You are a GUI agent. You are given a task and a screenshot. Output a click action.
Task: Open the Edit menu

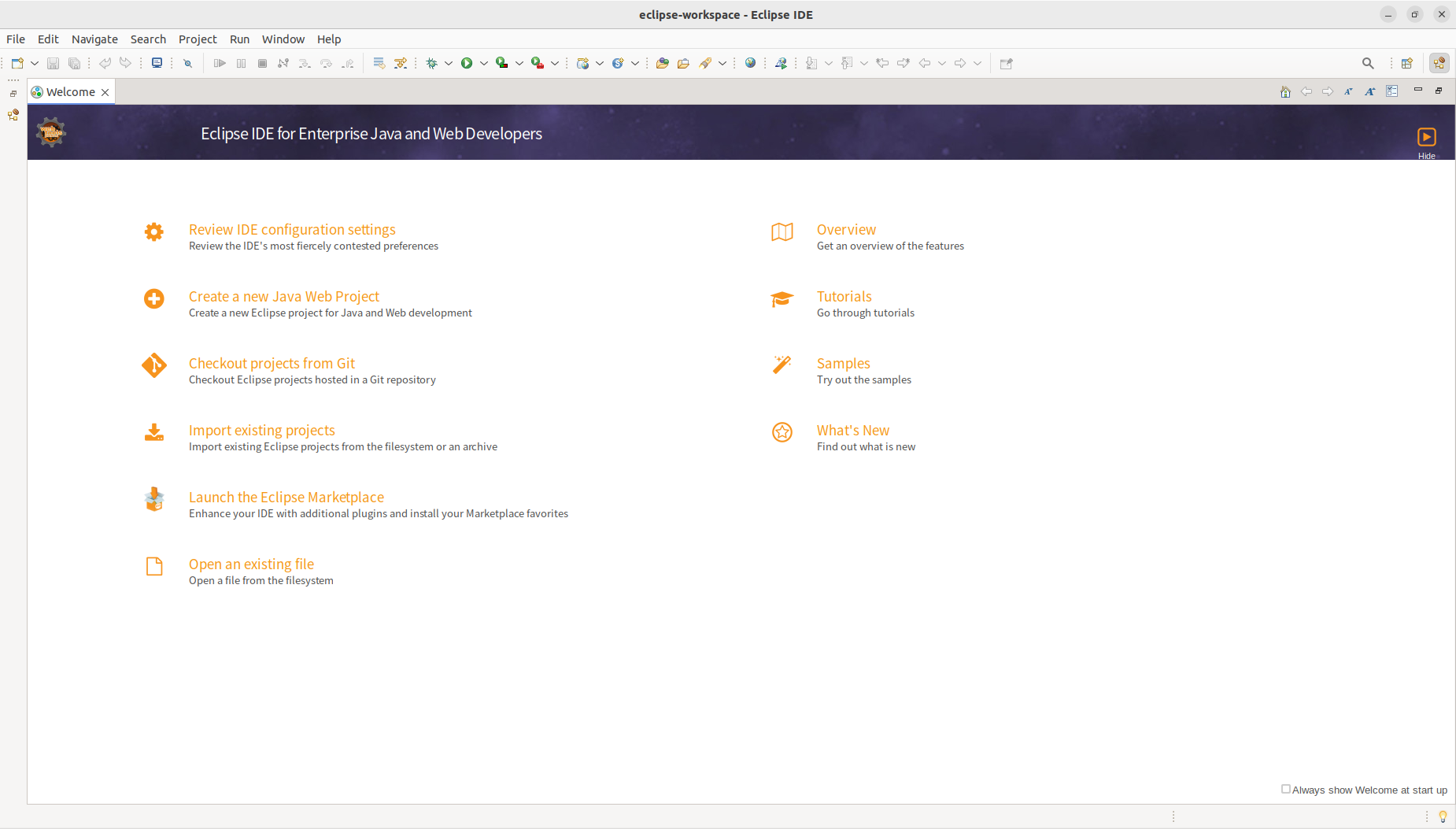48,39
